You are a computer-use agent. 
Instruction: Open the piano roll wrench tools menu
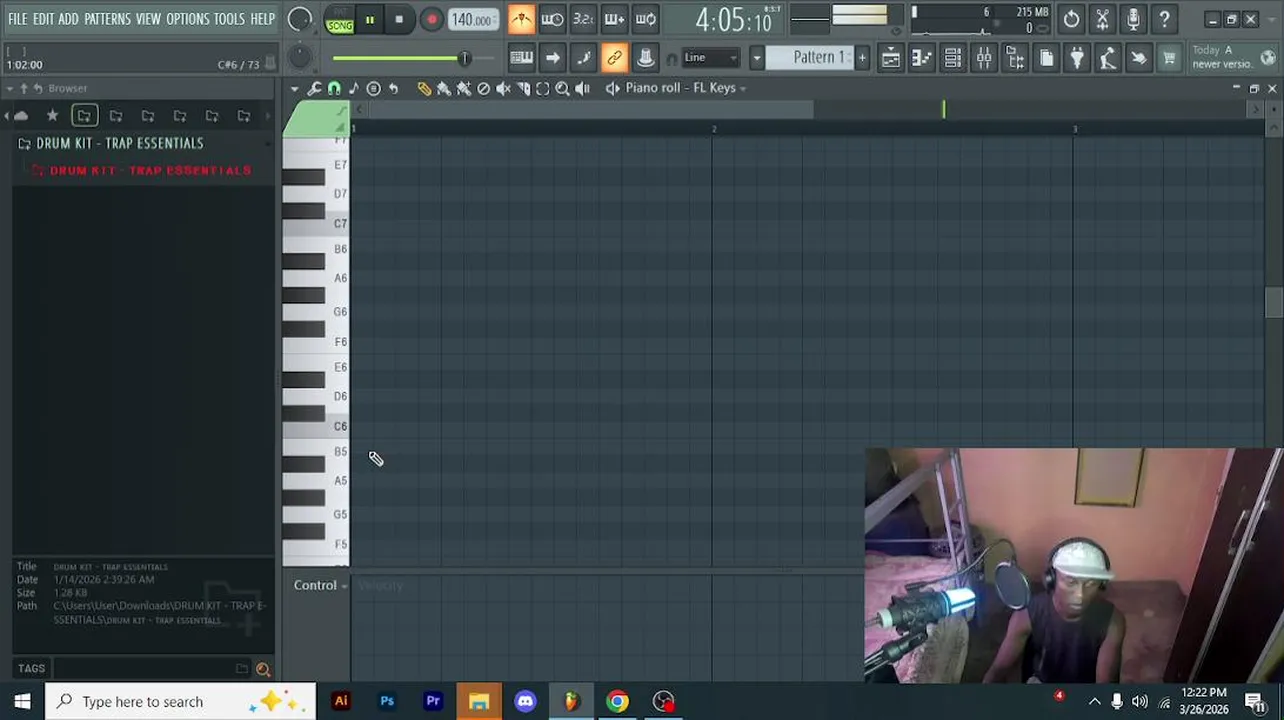314,88
